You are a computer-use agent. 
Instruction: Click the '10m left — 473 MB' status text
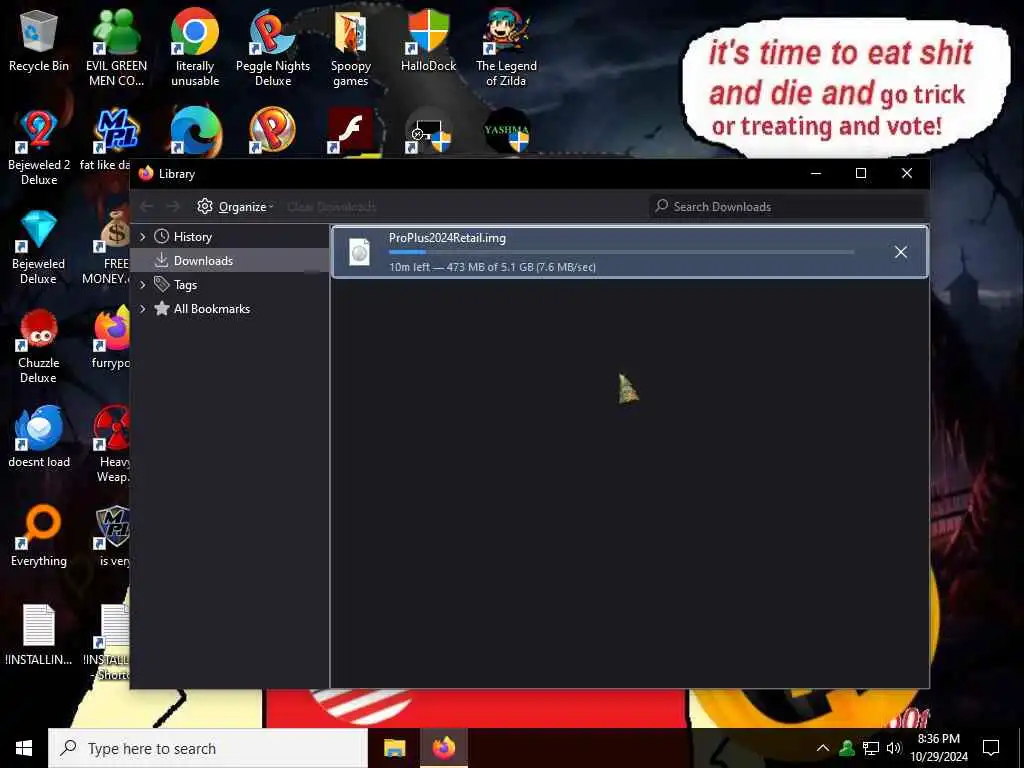[x=492, y=266]
